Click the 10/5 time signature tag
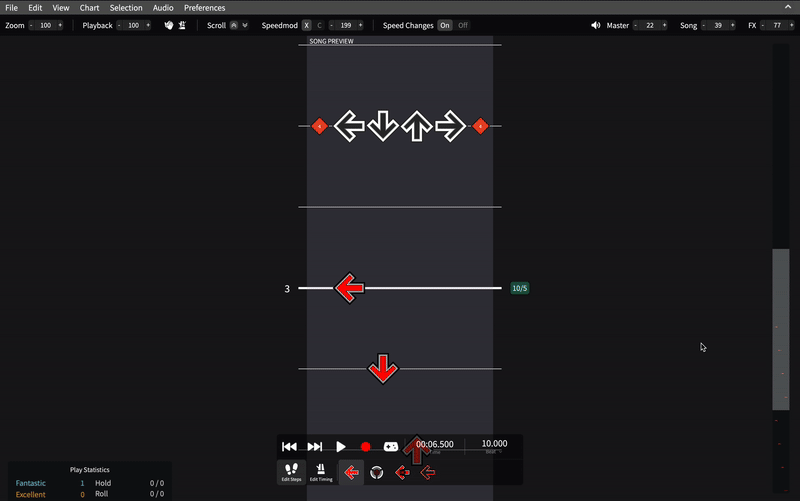 pos(519,288)
